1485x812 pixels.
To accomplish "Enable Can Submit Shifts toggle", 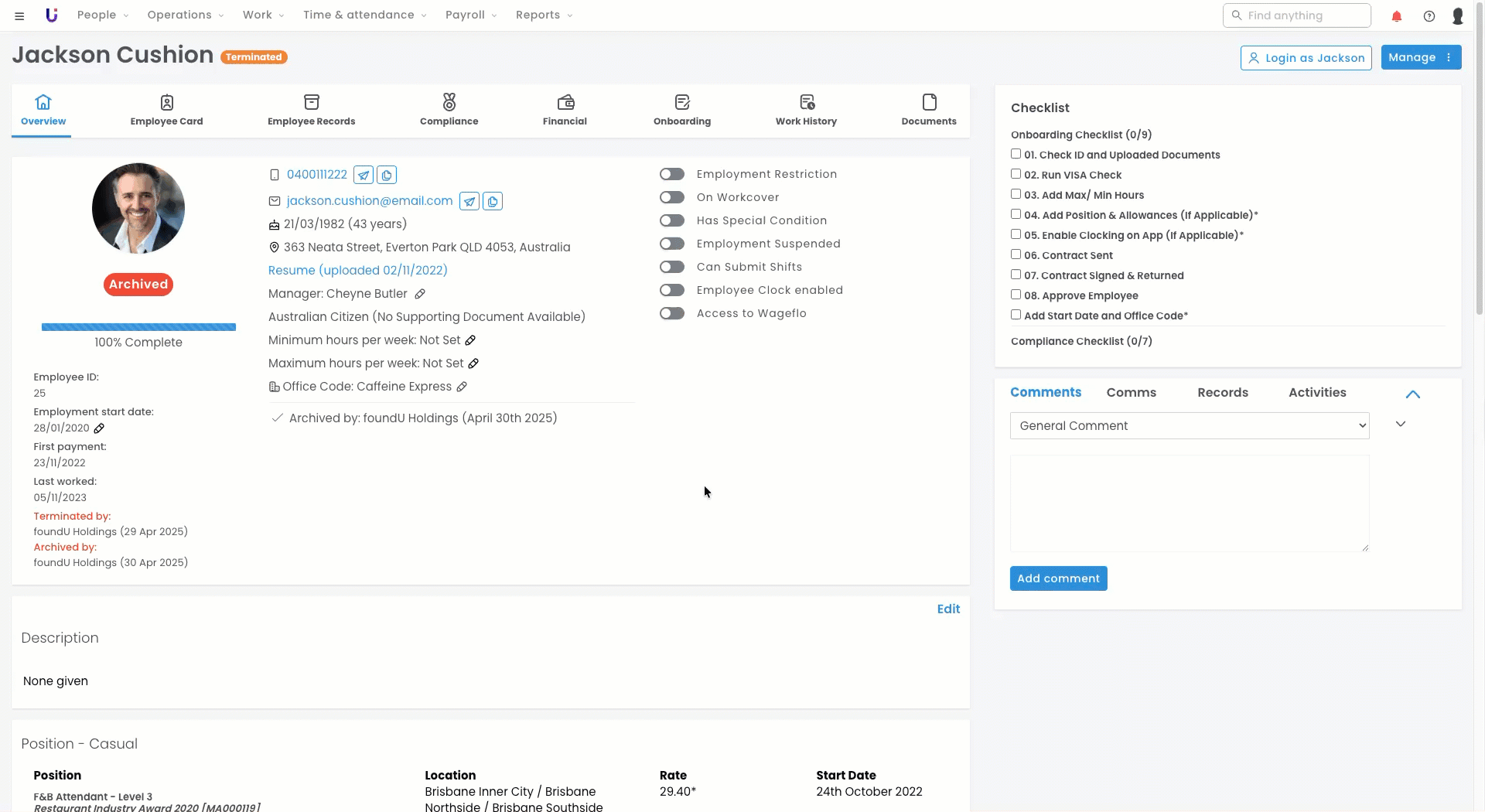I will point(671,267).
